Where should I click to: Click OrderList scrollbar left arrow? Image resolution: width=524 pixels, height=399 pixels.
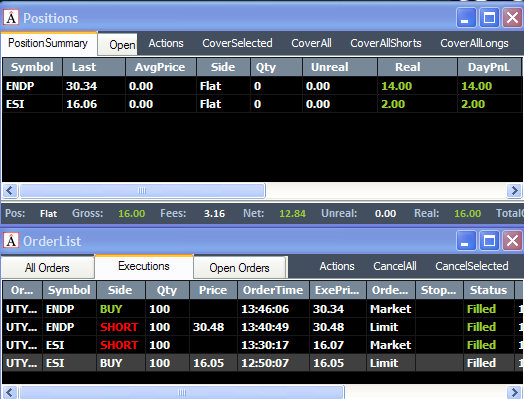(x=10, y=392)
